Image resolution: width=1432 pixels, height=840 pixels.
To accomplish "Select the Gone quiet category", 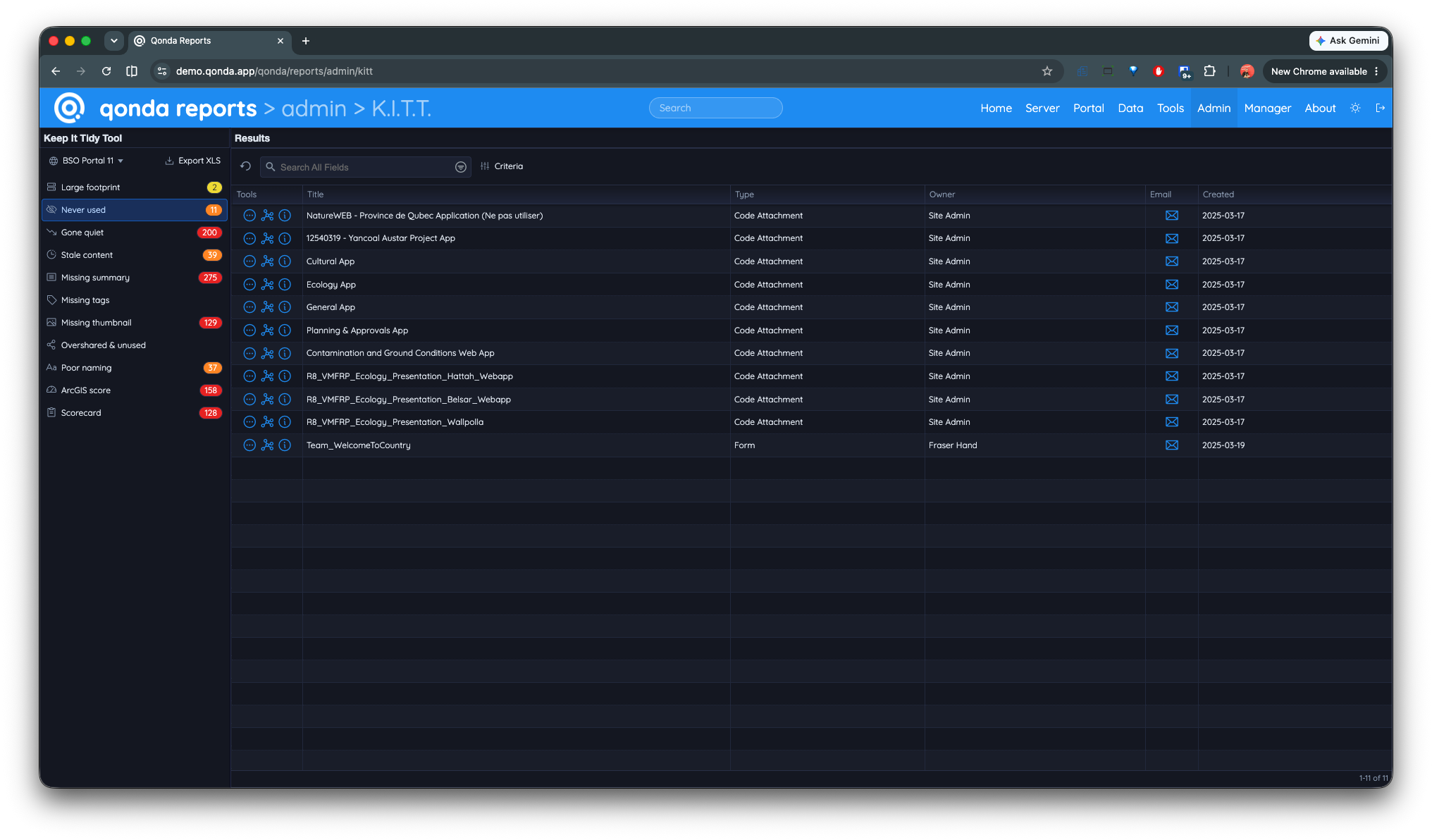I will click(x=134, y=233).
